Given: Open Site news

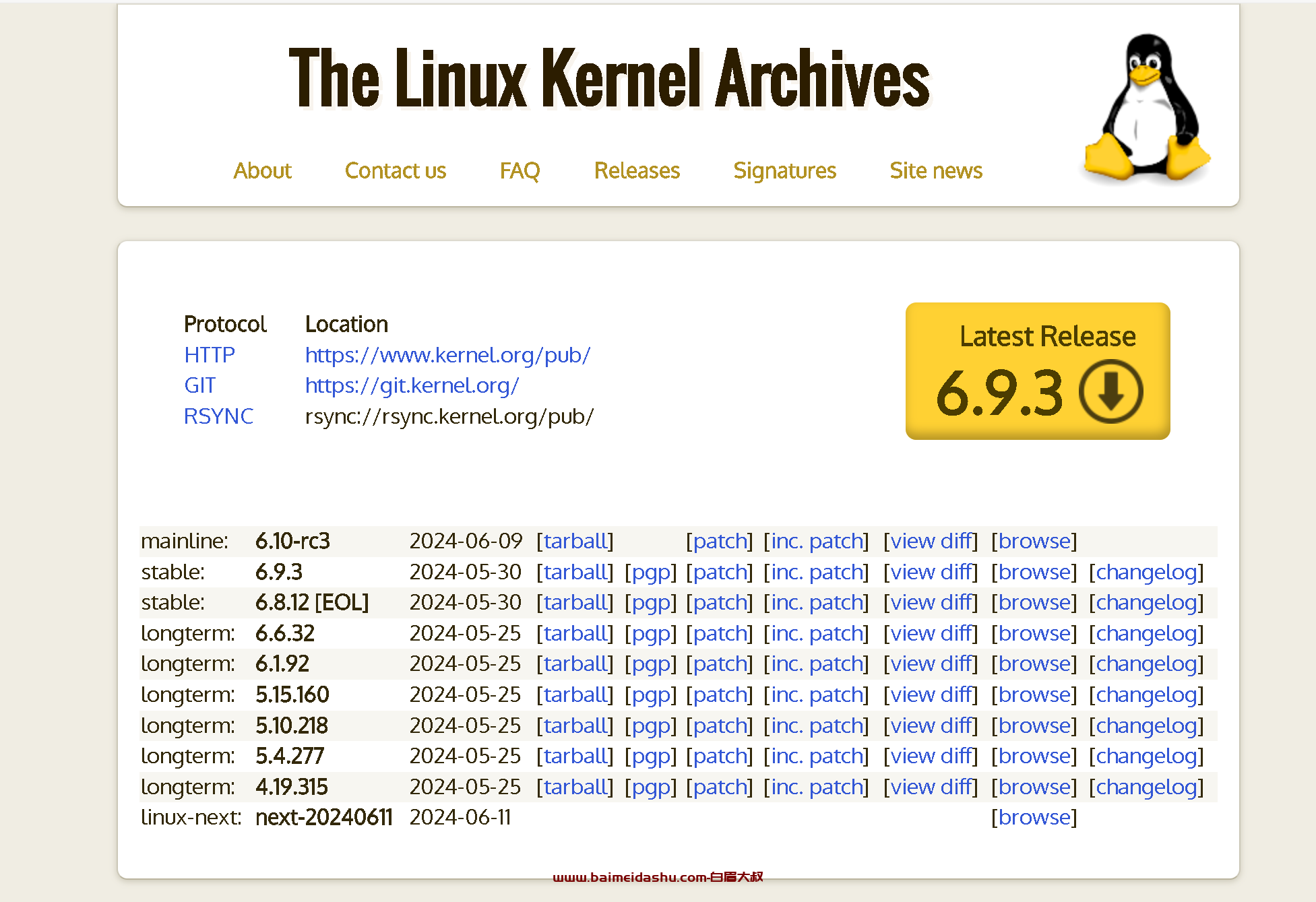Looking at the screenshot, I should 936,170.
